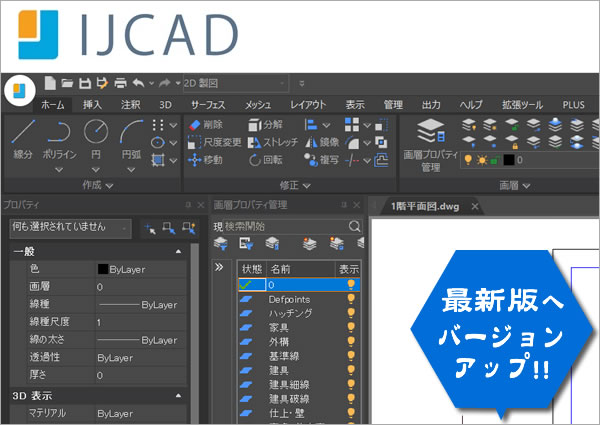600x425 pixels.
Task: Choose the ストレッチ stretch tool
Action: coord(273,142)
